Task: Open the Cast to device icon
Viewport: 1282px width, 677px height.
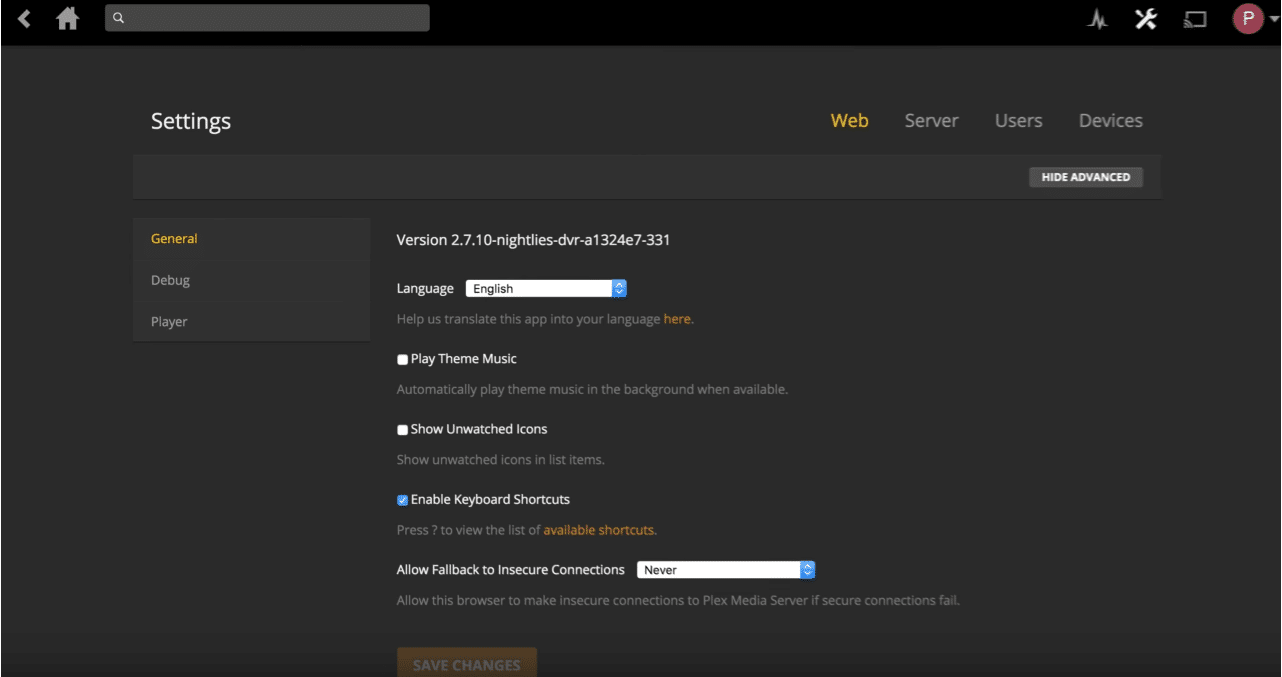Action: 1194,18
